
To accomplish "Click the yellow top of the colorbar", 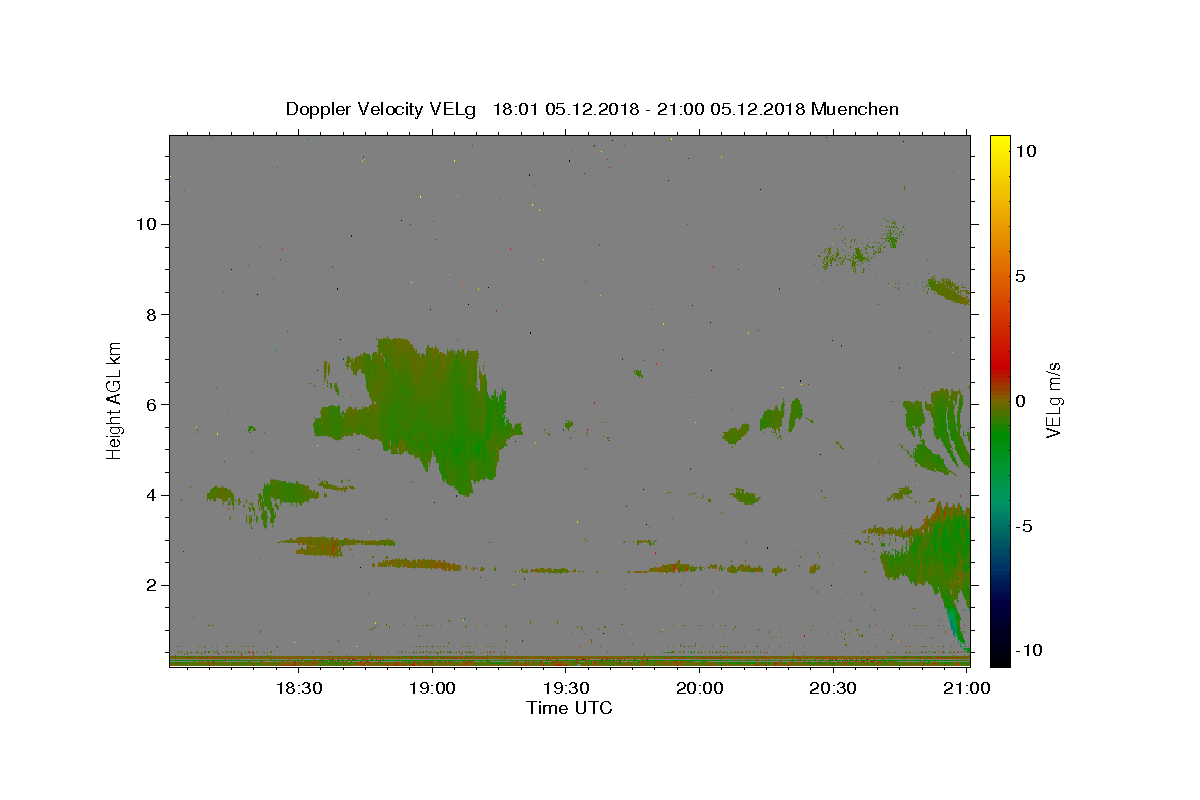I will pyautogui.click(x=999, y=146).
